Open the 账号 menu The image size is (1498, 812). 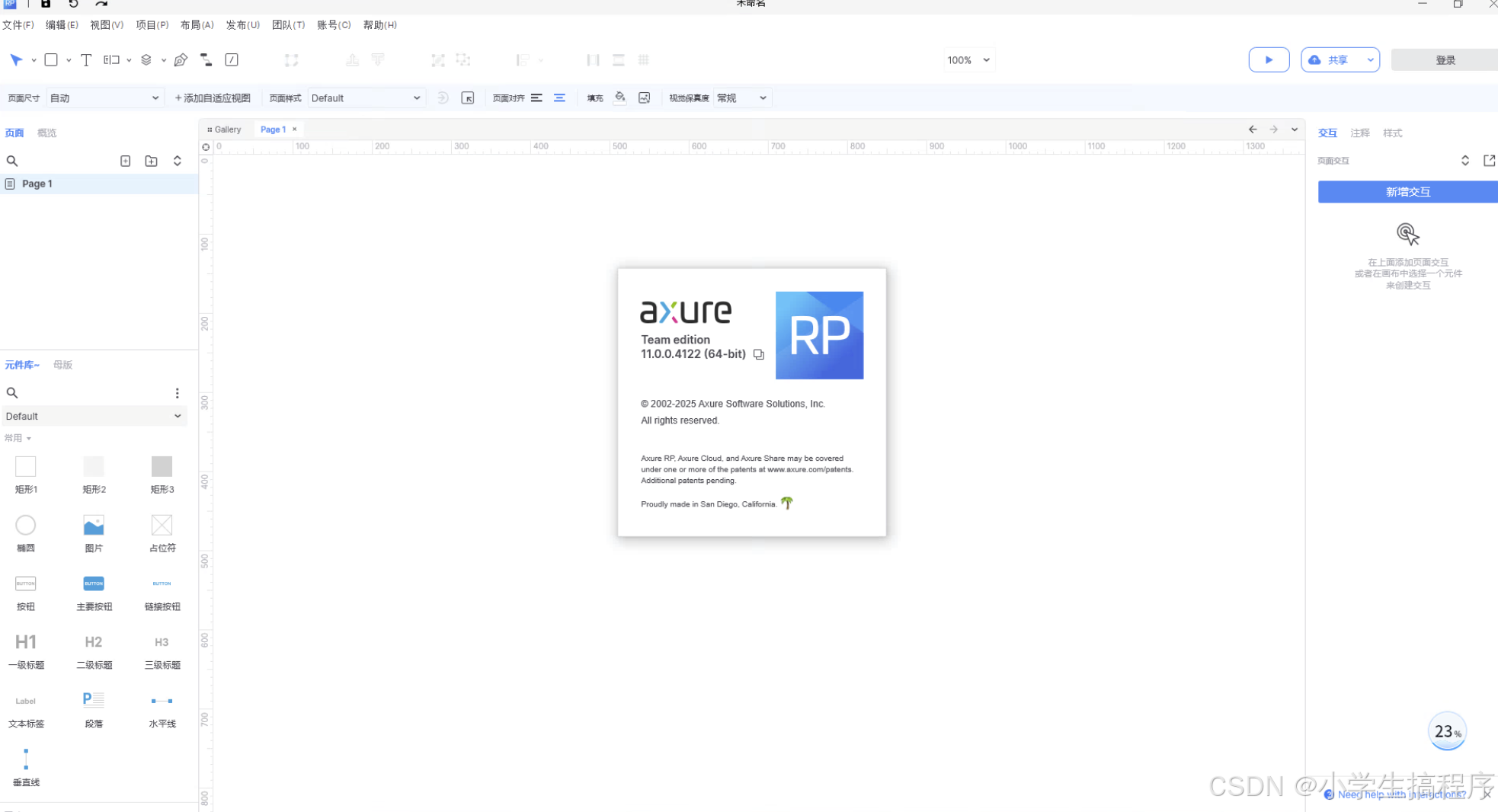click(334, 25)
